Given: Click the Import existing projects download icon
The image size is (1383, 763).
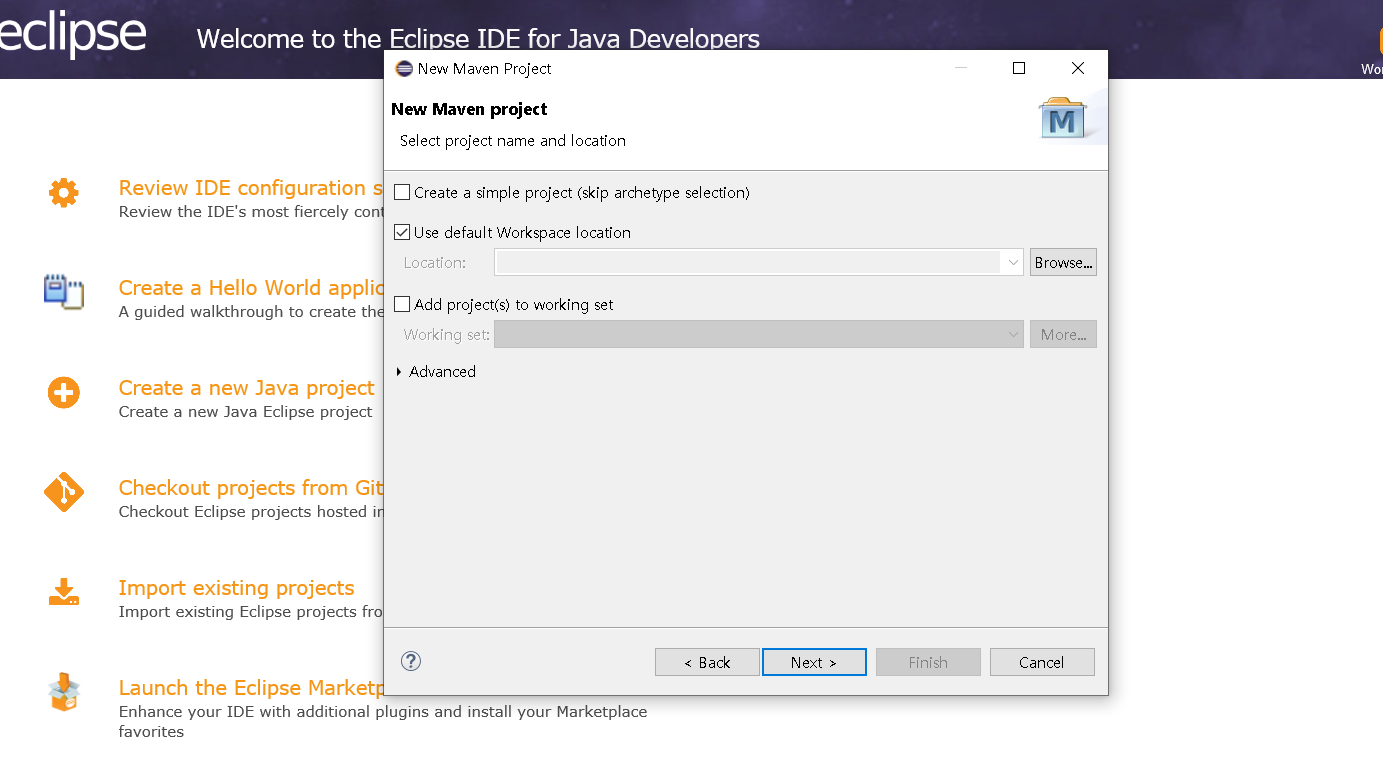Looking at the screenshot, I should coord(63,592).
